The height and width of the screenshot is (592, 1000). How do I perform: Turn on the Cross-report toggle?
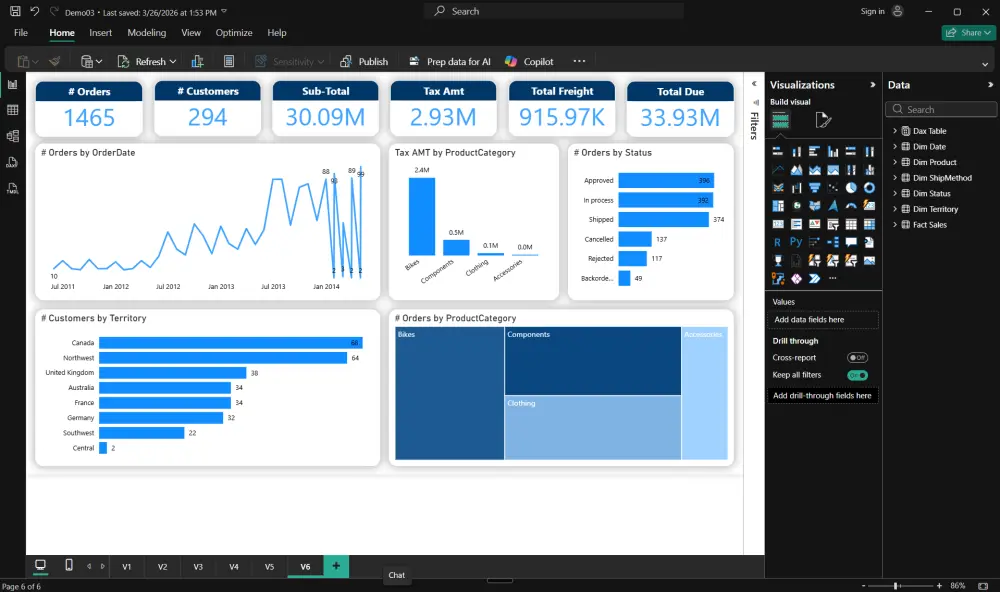tap(857, 358)
